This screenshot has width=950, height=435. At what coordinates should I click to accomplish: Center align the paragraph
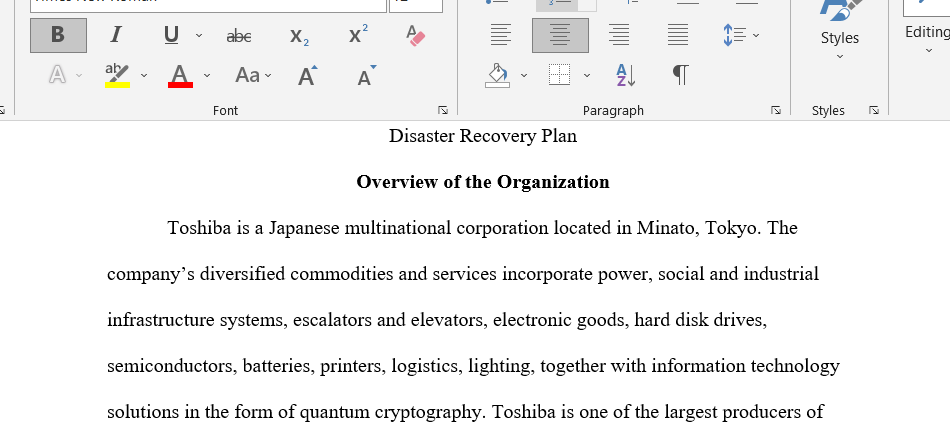pyautogui.click(x=560, y=35)
